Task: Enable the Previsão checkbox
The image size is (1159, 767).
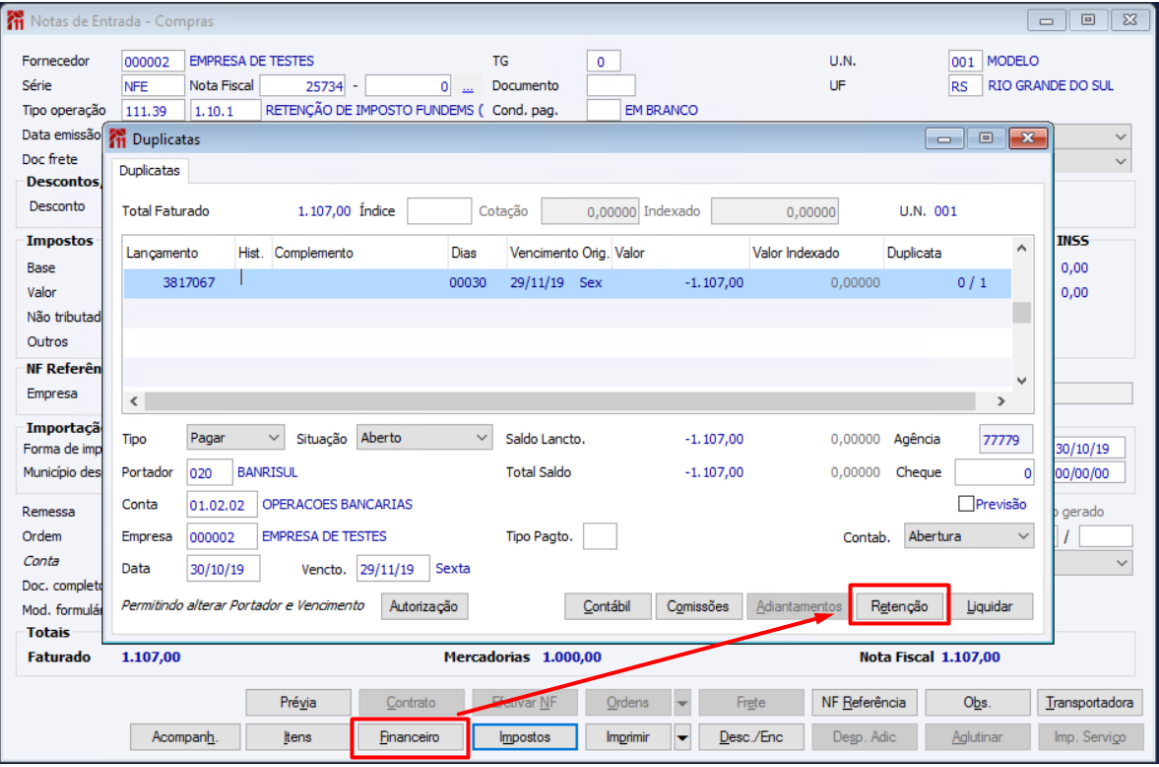Action: point(965,504)
